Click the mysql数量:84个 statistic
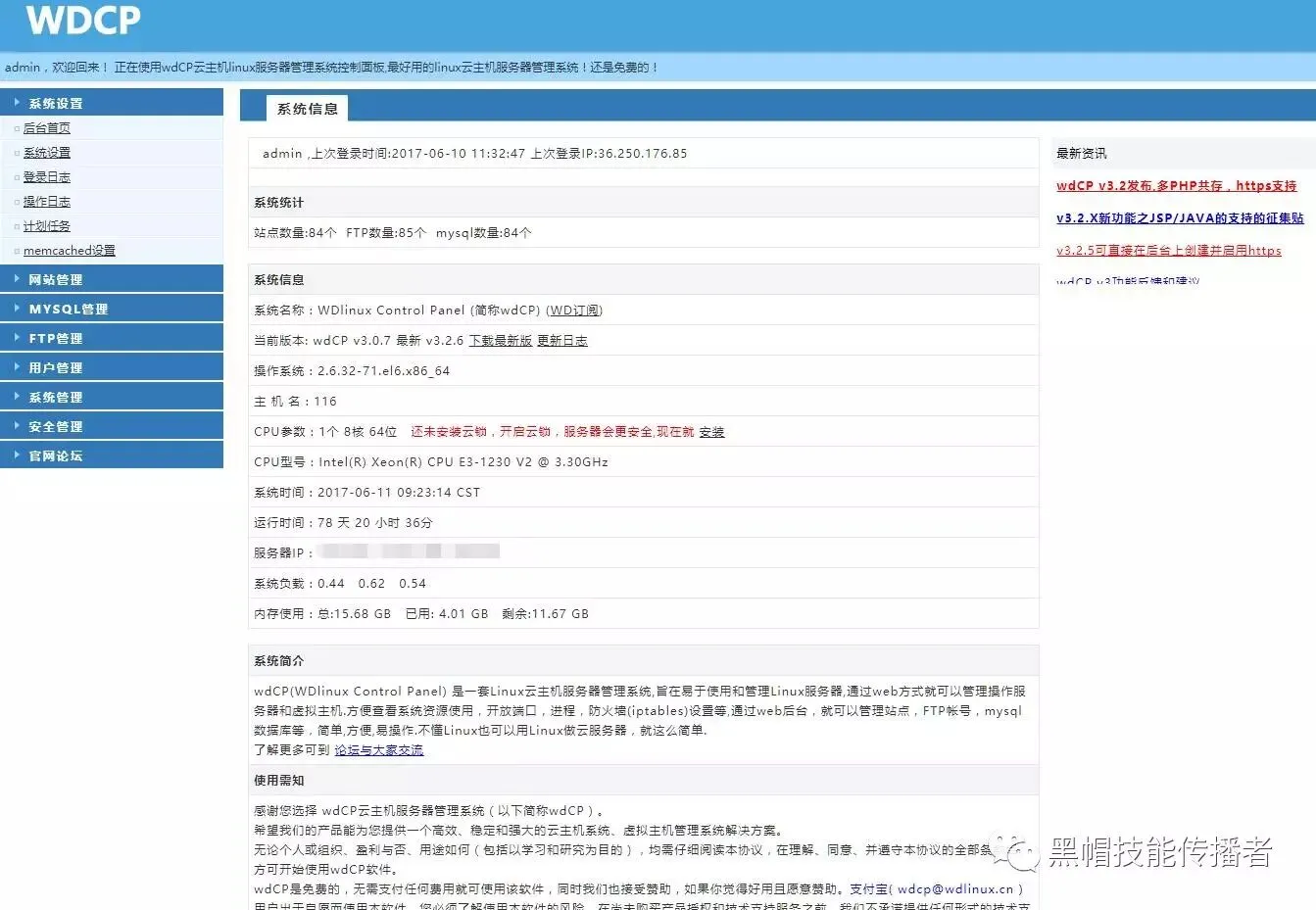Image resolution: width=1316 pixels, height=910 pixels. coord(484,233)
